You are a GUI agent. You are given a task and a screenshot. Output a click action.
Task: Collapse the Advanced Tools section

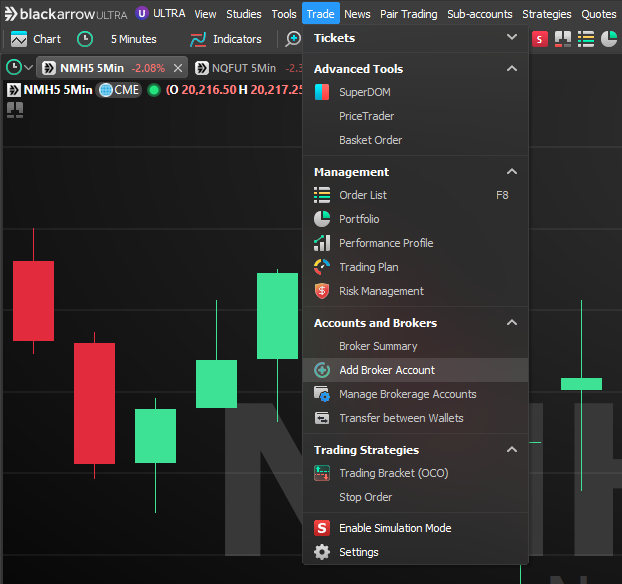click(512, 69)
